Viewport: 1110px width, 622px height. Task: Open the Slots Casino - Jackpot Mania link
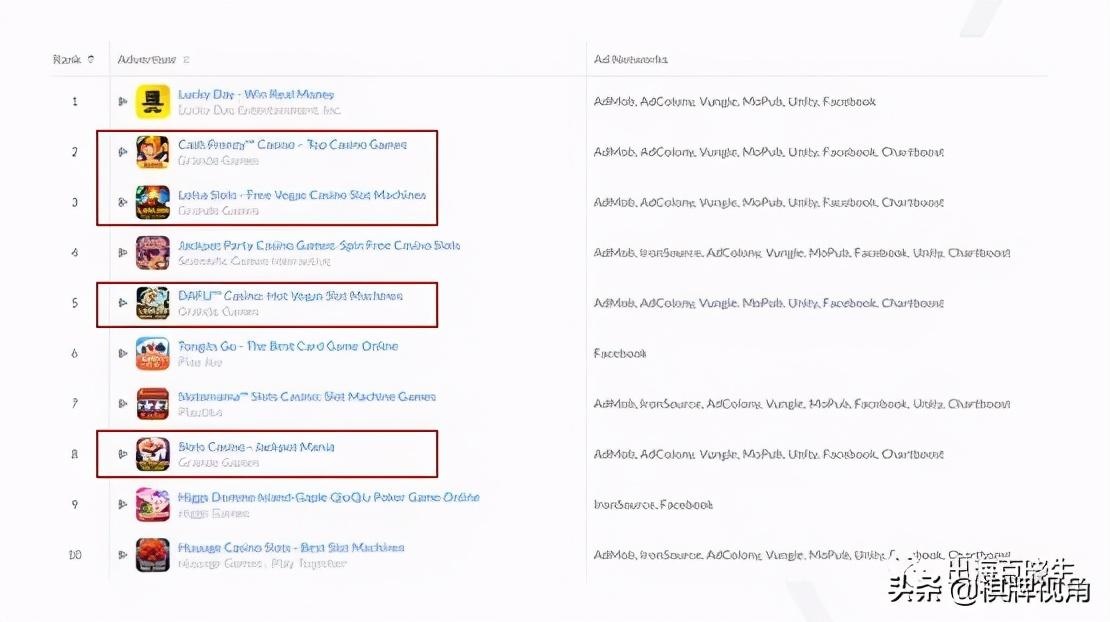256,447
